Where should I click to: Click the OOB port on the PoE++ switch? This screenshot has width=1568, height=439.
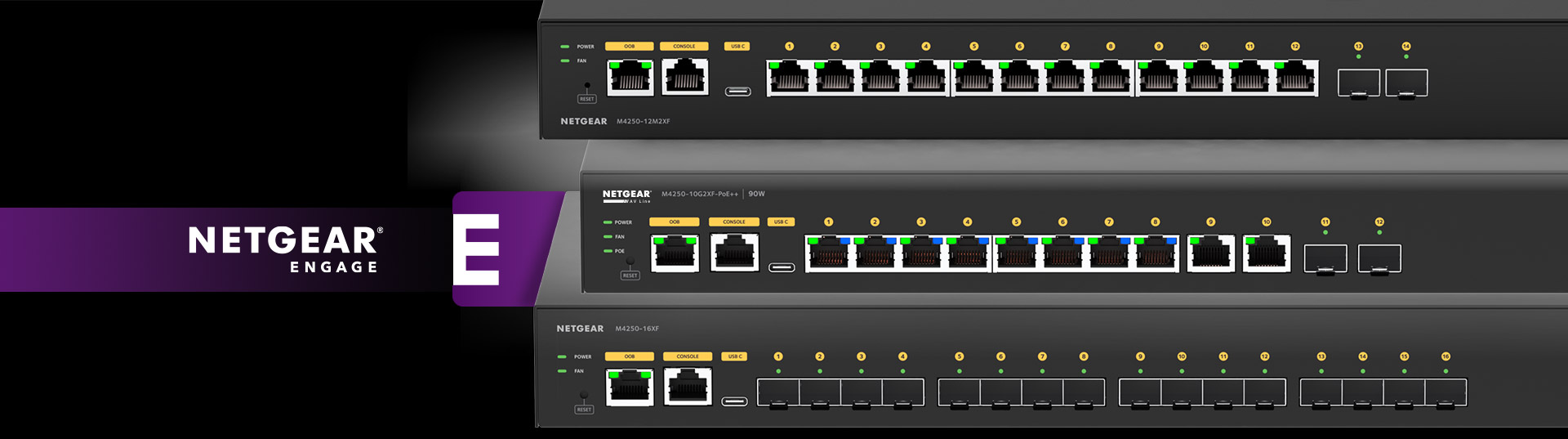675,253
